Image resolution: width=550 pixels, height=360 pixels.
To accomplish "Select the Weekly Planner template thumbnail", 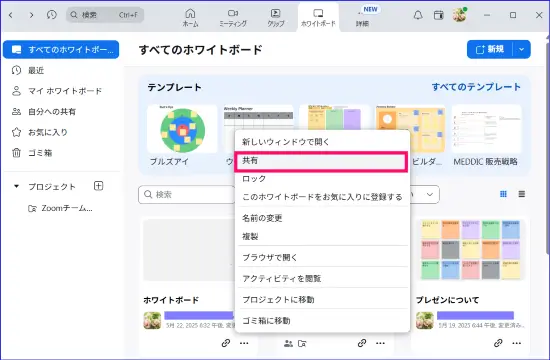I will [259, 118].
